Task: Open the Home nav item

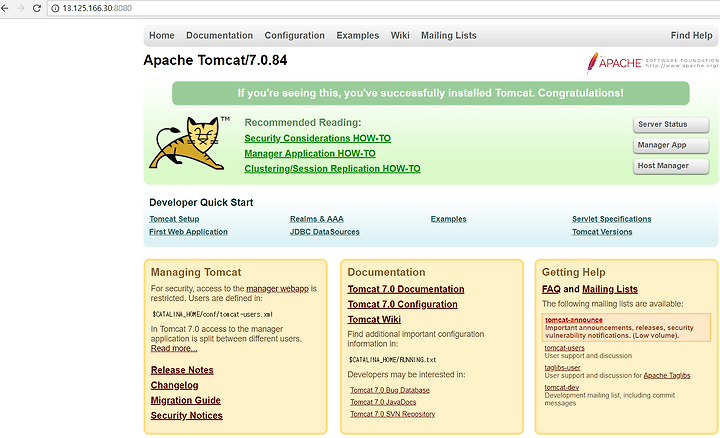Action: pyautogui.click(x=162, y=35)
